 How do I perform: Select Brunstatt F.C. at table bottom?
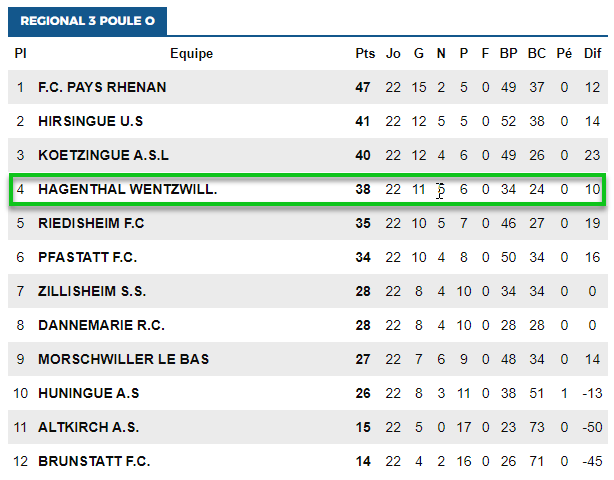pos(94,461)
